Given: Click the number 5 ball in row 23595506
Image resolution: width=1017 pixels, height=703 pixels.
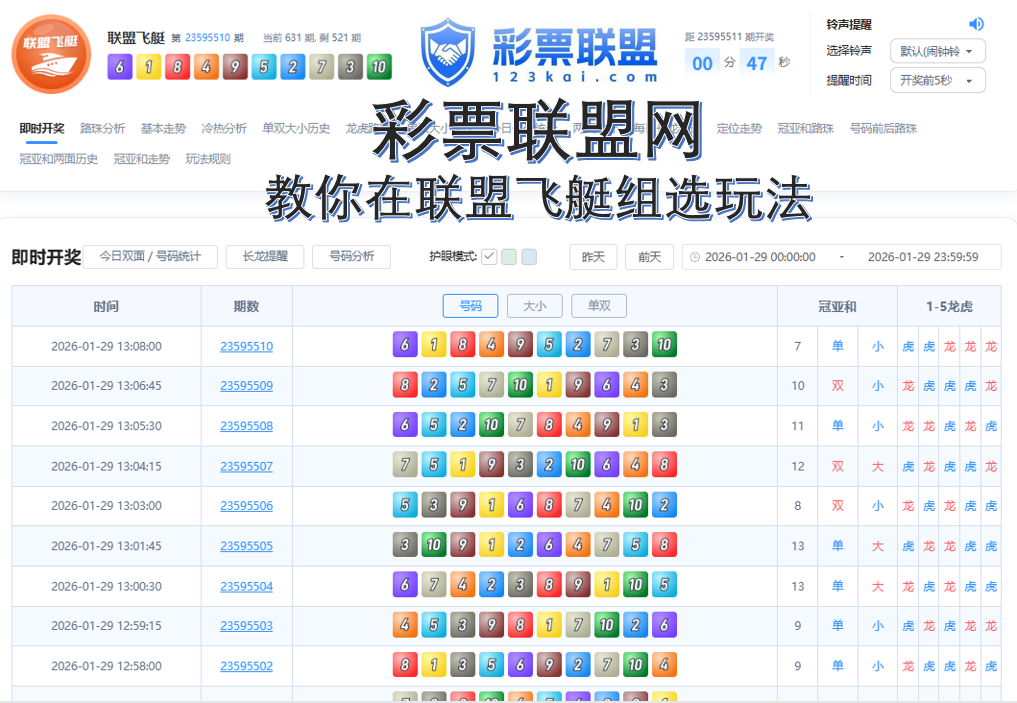Looking at the screenshot, I should click(x=407, y=503).
